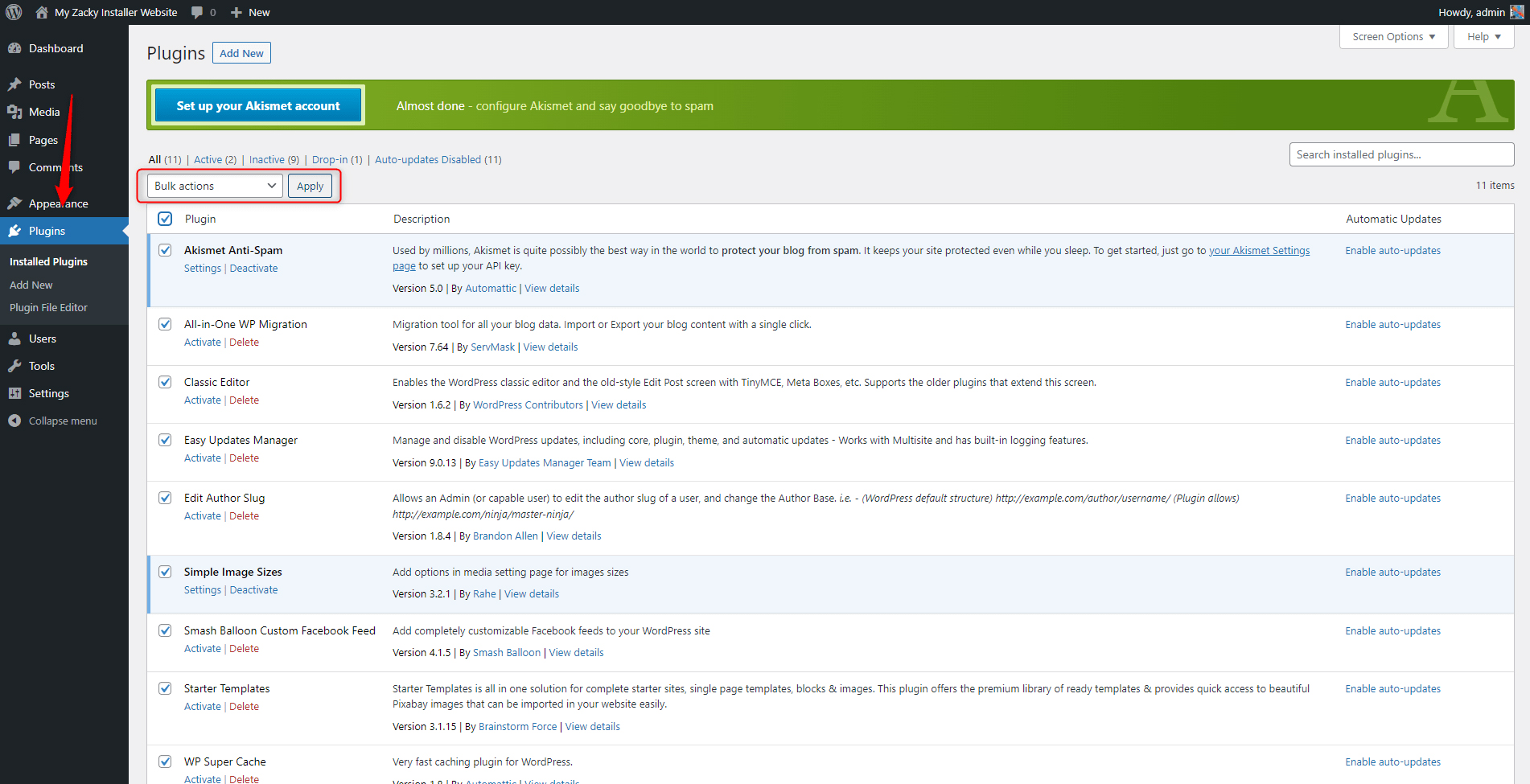
Task: Open My Zacky Installer Website link
Action: [x=115, y=12]
